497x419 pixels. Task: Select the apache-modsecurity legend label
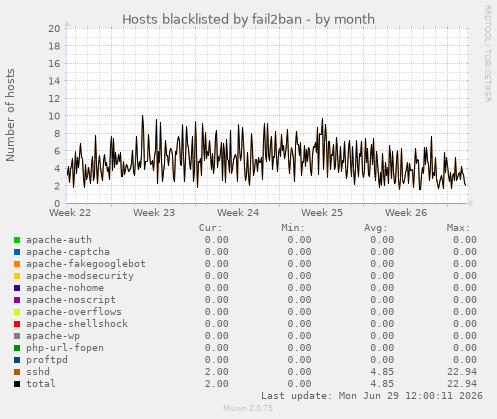80,276
